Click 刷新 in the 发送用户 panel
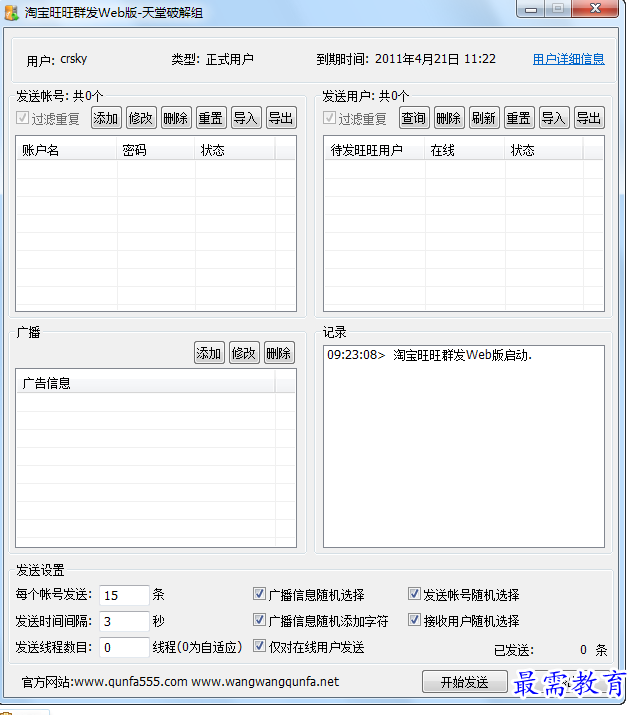This screenshot has width=635, height=715. coord(484,118)
